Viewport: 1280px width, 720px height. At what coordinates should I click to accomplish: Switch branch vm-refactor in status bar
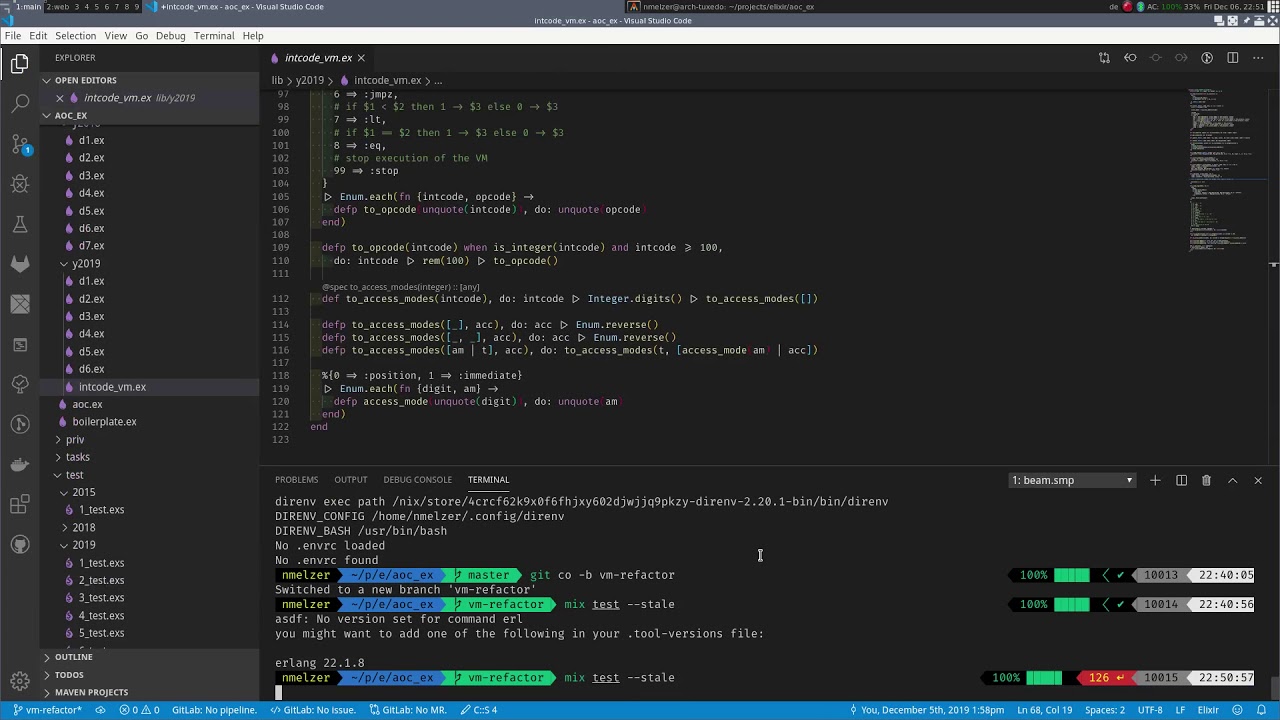tap(47, 710)
